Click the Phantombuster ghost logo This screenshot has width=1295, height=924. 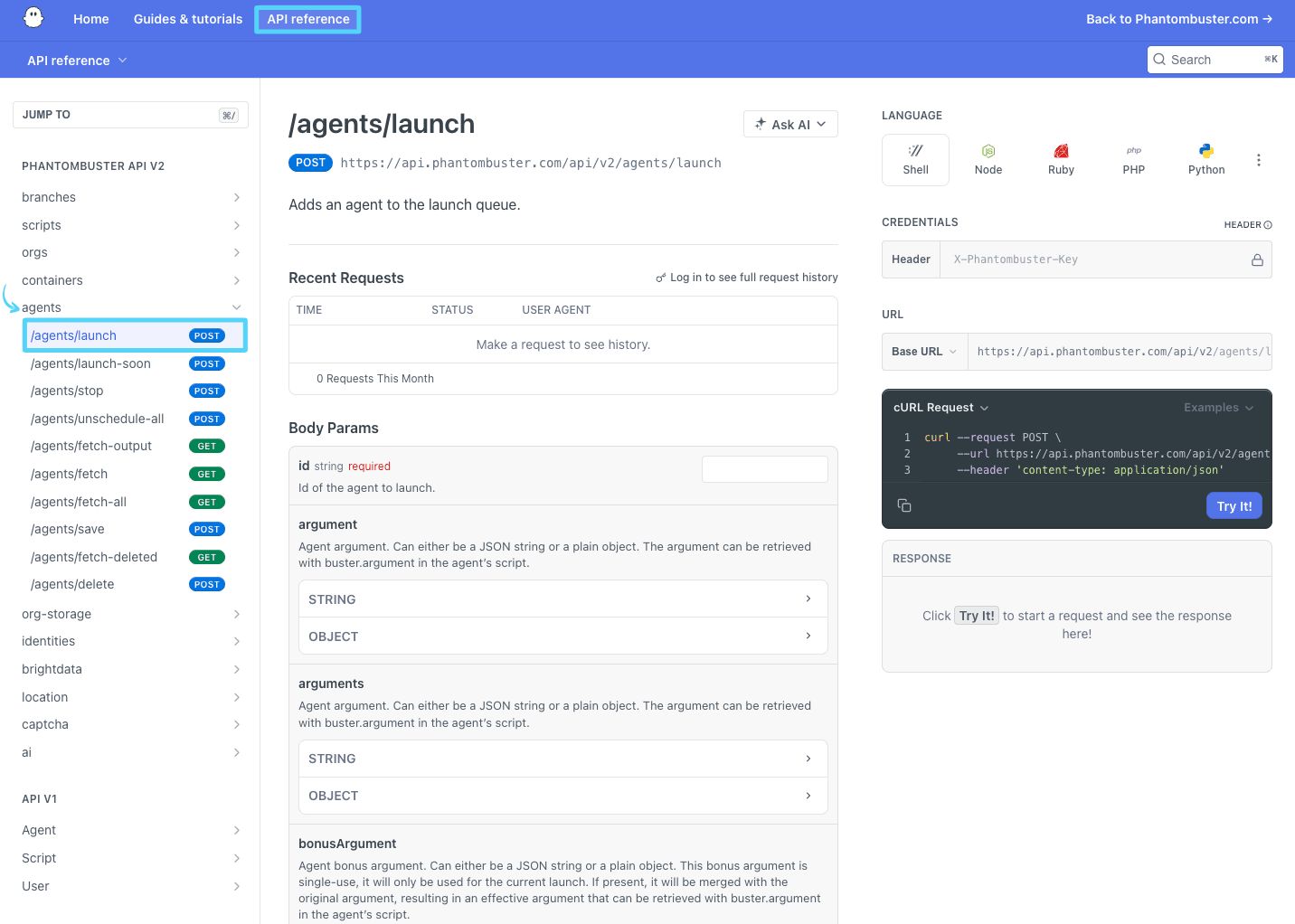coord(33,18)
